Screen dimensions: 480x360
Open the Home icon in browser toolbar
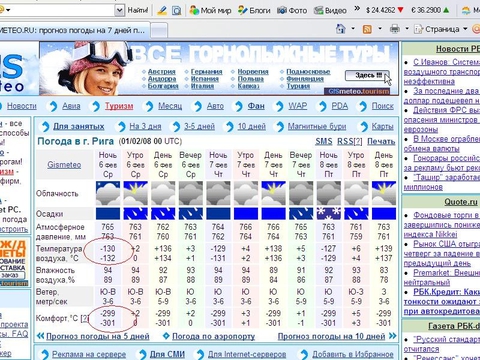coord(340,29)
